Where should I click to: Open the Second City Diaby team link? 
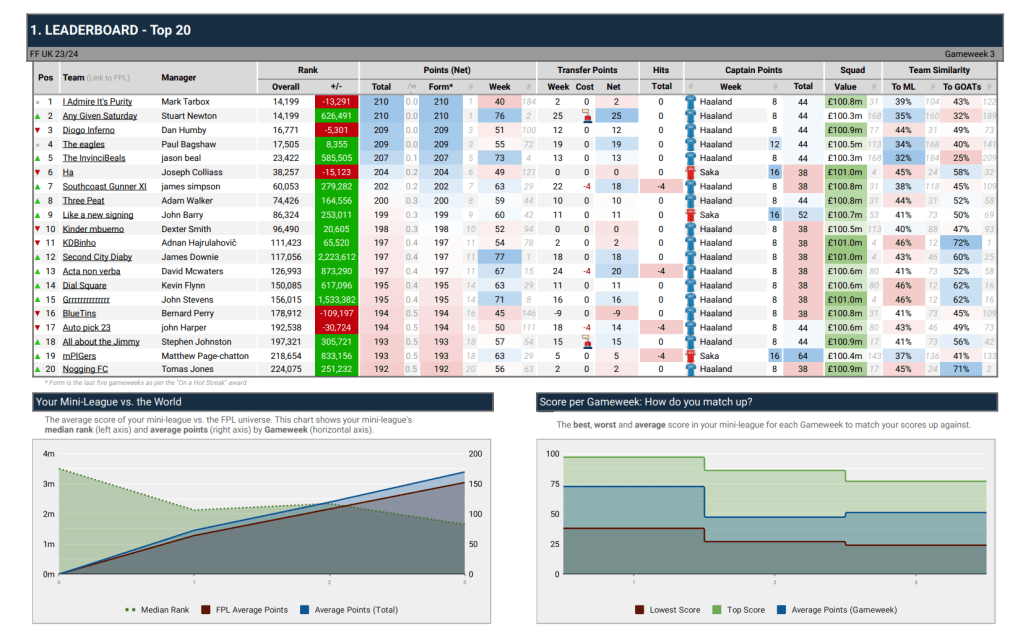(x=98, y=257)
